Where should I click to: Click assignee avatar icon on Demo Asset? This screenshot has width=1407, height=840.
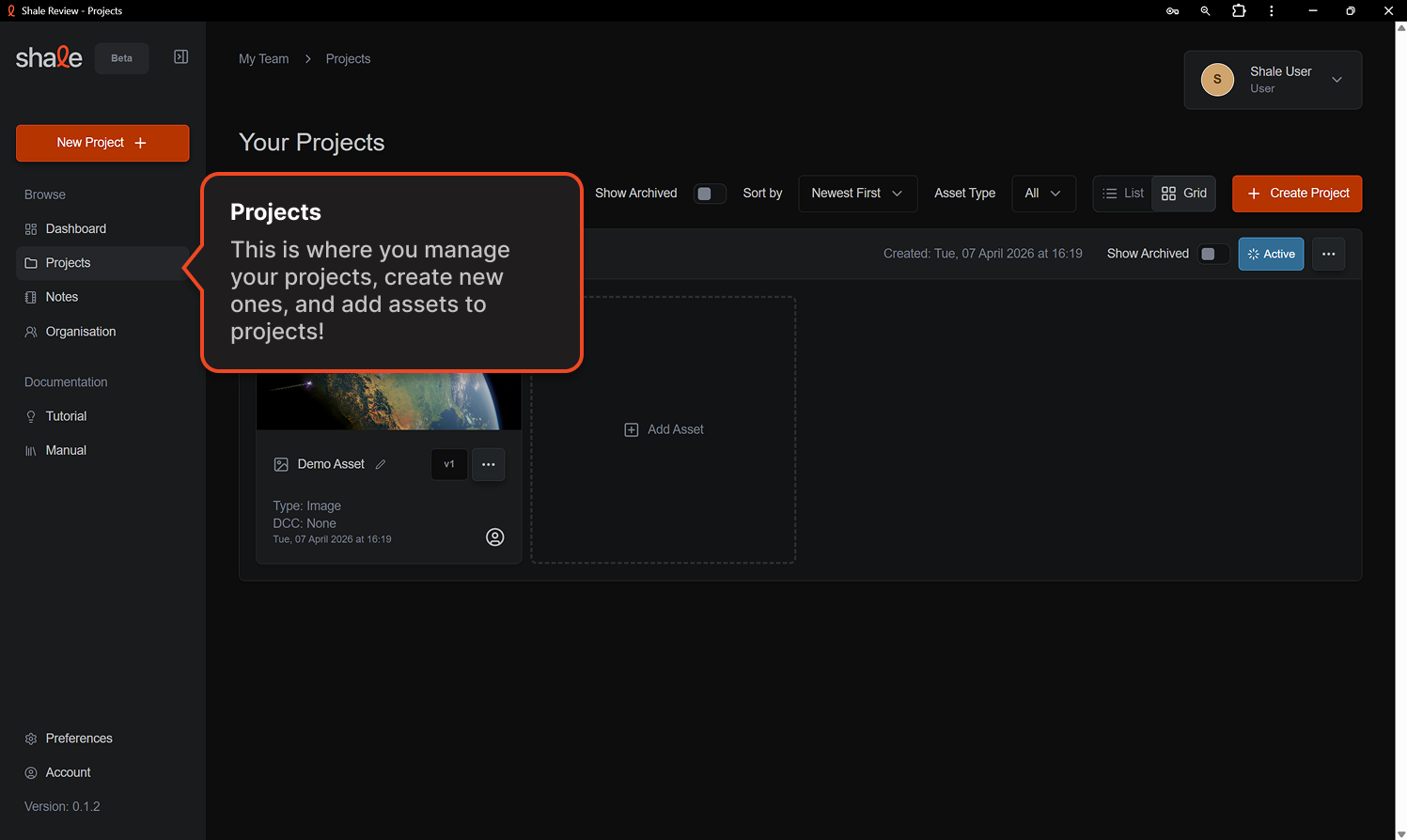(495, 537)
